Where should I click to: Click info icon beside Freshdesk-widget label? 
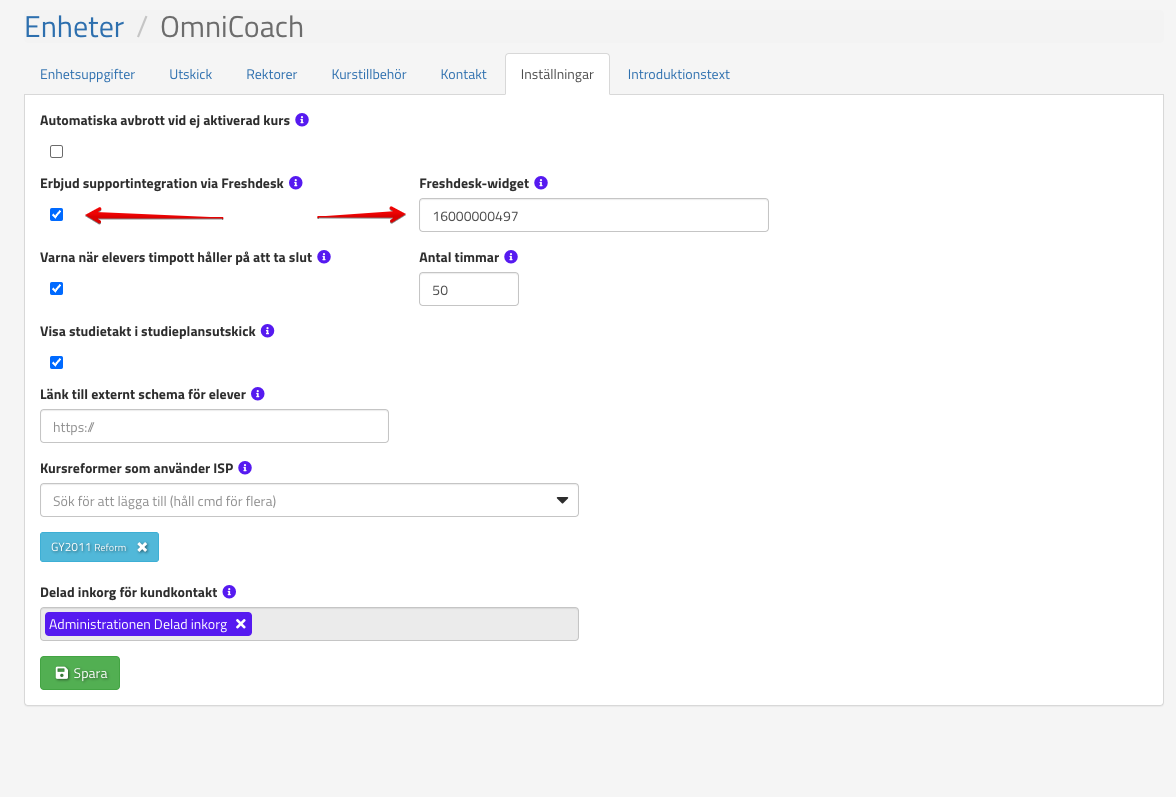click(x=541, y=183)
